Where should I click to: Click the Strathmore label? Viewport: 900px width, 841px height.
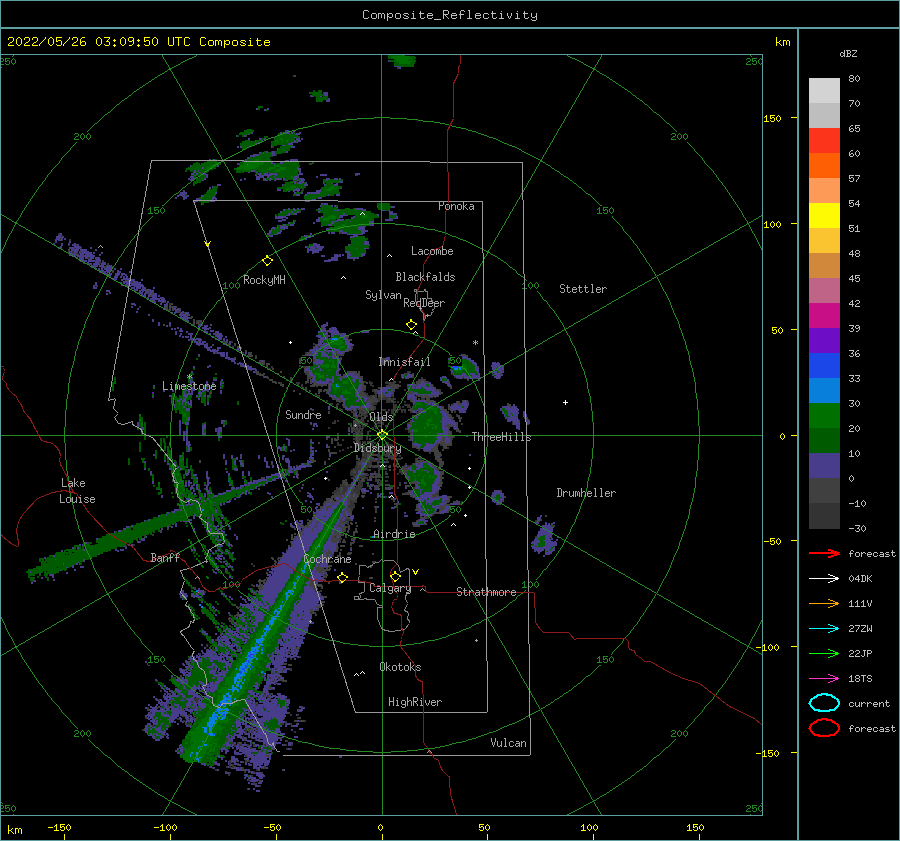[x=486, y=592]
